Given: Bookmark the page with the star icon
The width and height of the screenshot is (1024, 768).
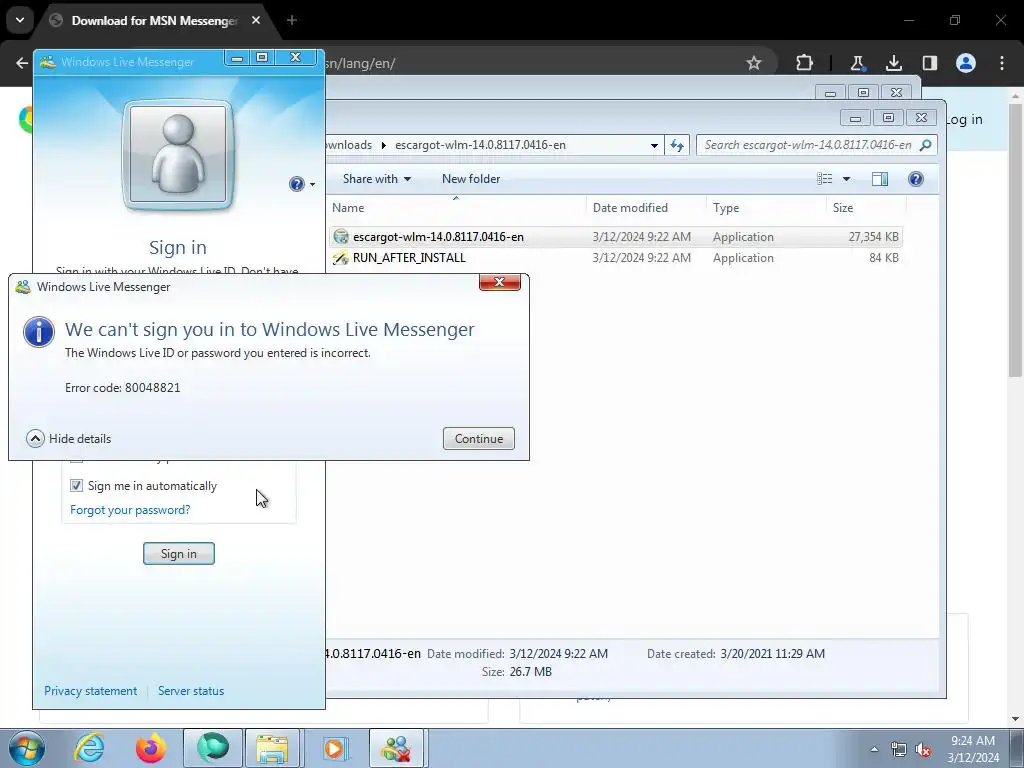Looking at the screenshot, I should pos(754,63).
